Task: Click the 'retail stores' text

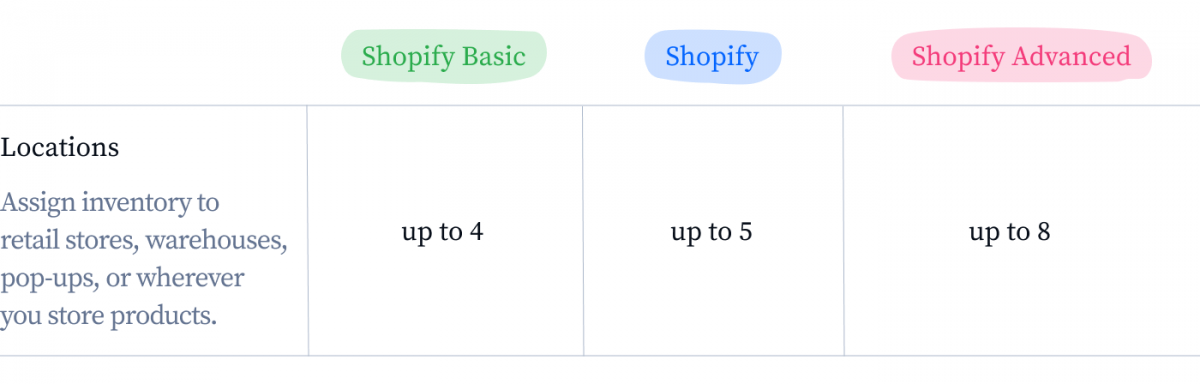Action: 79,241
